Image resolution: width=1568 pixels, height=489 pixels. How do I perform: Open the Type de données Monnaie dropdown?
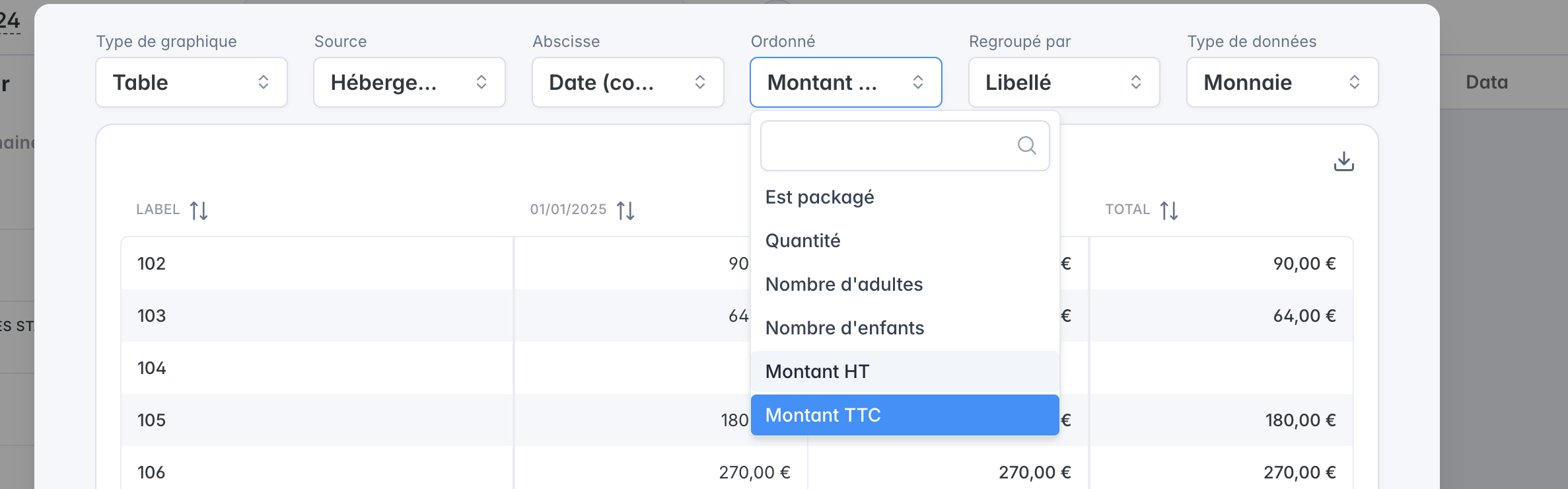tap(1283, 83)
